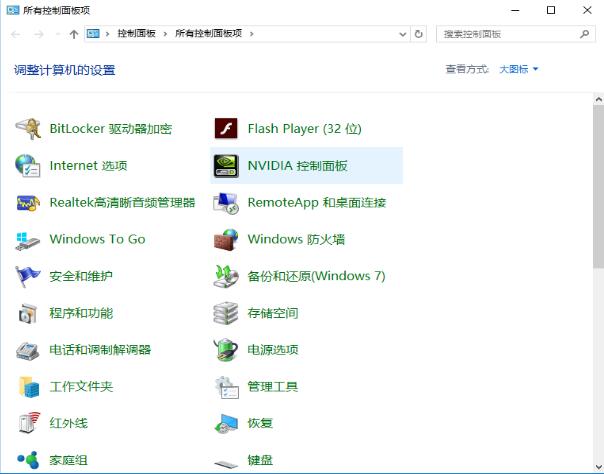Viewport: 604px width, 474px height.
Task: Click the 程序和功能 icon
Action: click(x=28, y=313)
